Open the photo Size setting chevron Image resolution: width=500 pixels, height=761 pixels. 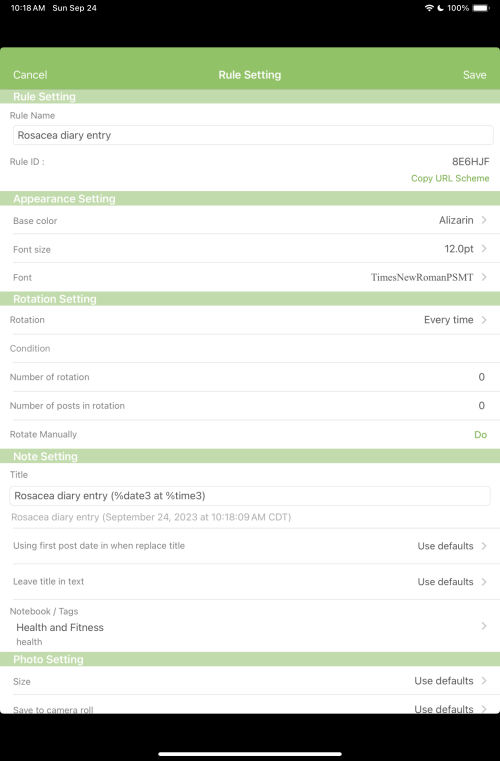(x=484, y=680)
